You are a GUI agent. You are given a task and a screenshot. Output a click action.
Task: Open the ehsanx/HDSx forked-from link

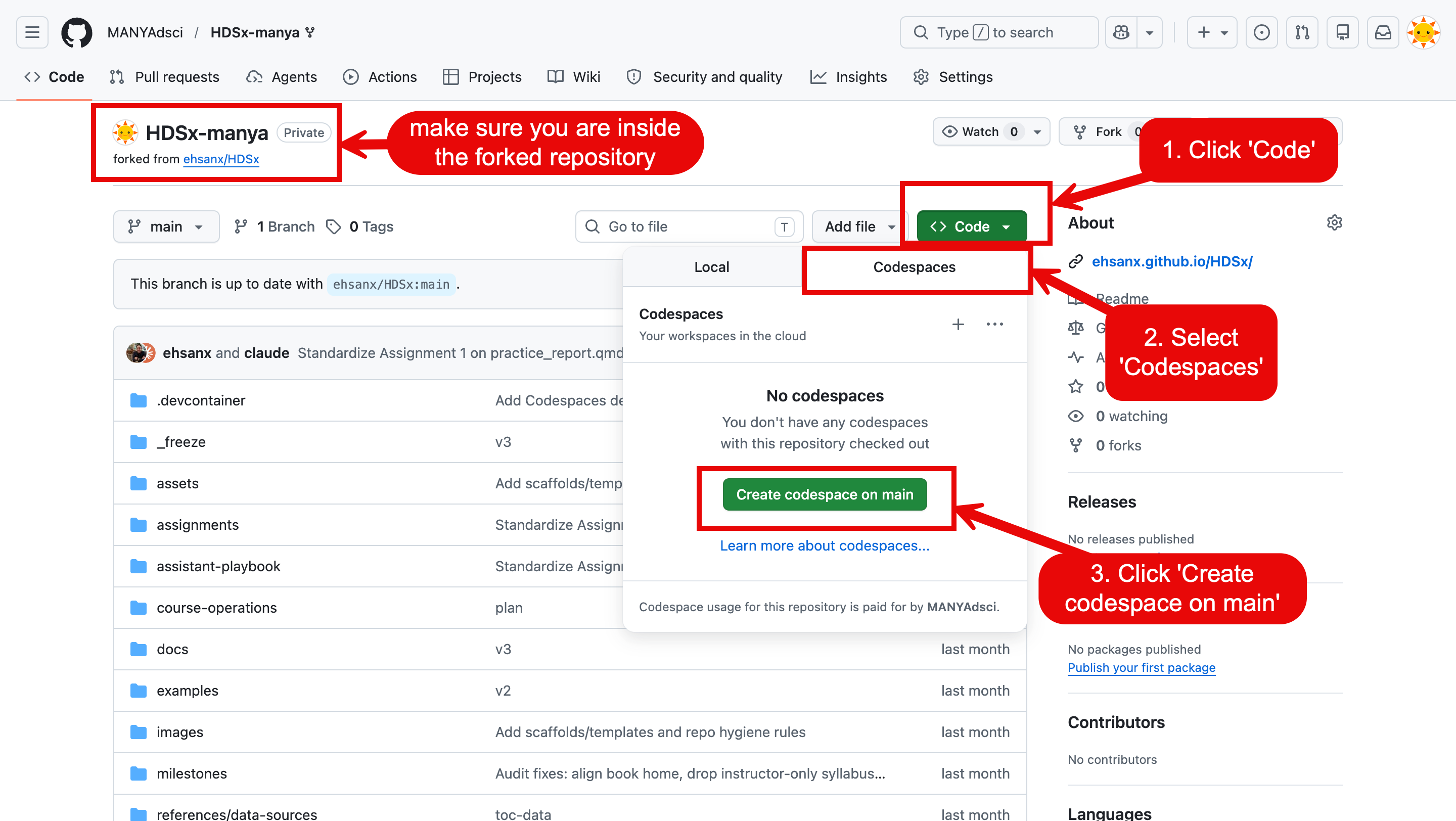coord(221,159)
